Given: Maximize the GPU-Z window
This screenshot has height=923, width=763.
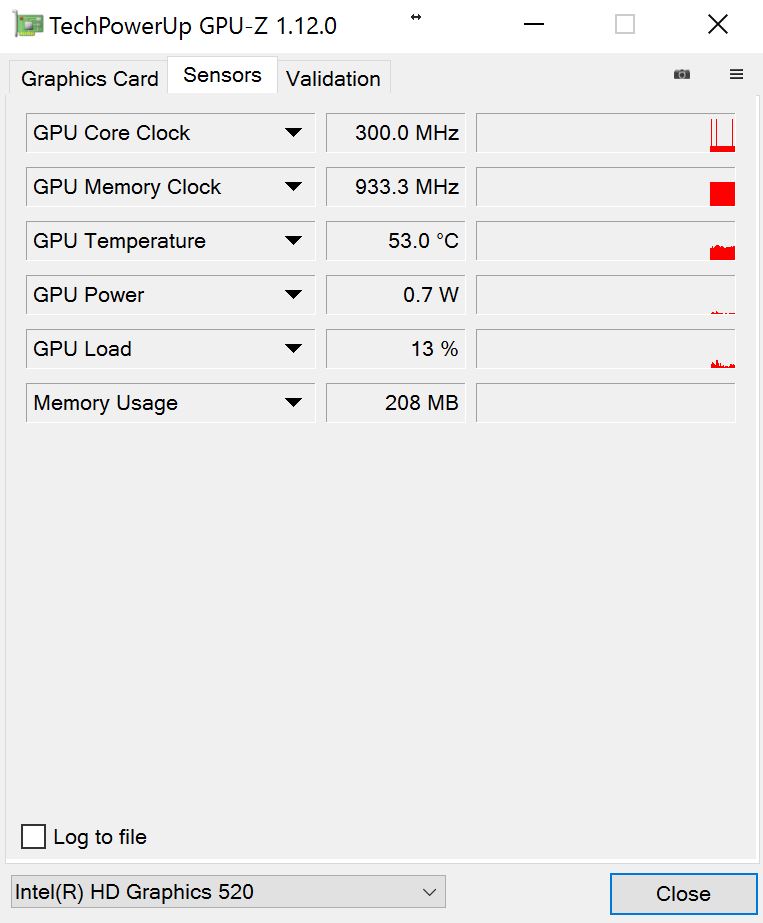Looking at the screenshot, I should pyautogui.click(x=625, y=25).
